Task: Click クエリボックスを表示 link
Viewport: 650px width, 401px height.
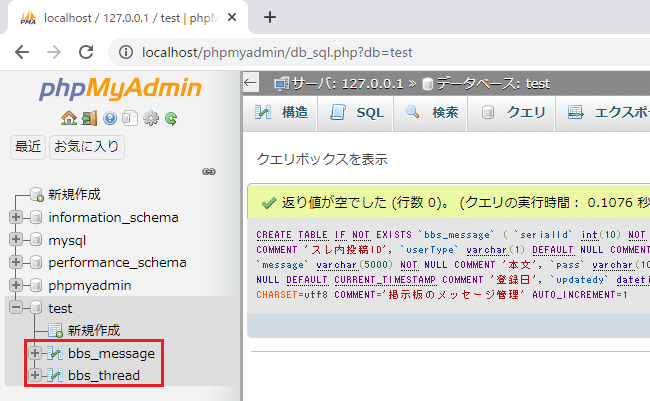Action: 322,159
